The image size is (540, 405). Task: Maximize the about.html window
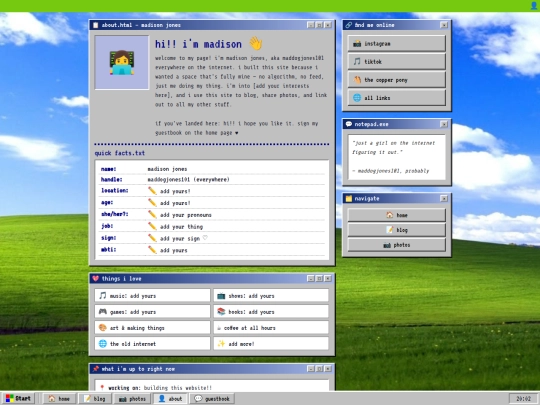coord(319,25)
